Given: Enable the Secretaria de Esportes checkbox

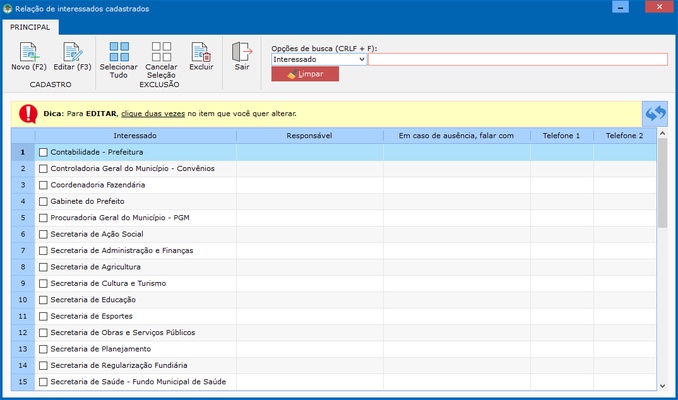Looking at the screenshot, I should [x=43, y=316].
